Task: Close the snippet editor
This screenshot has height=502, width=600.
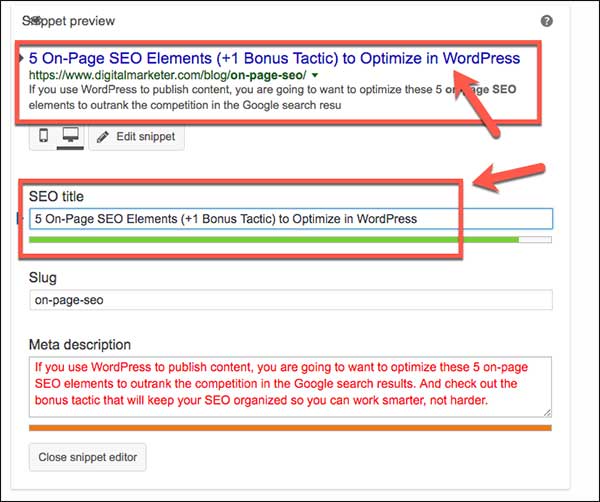Action: pos(88,457)
